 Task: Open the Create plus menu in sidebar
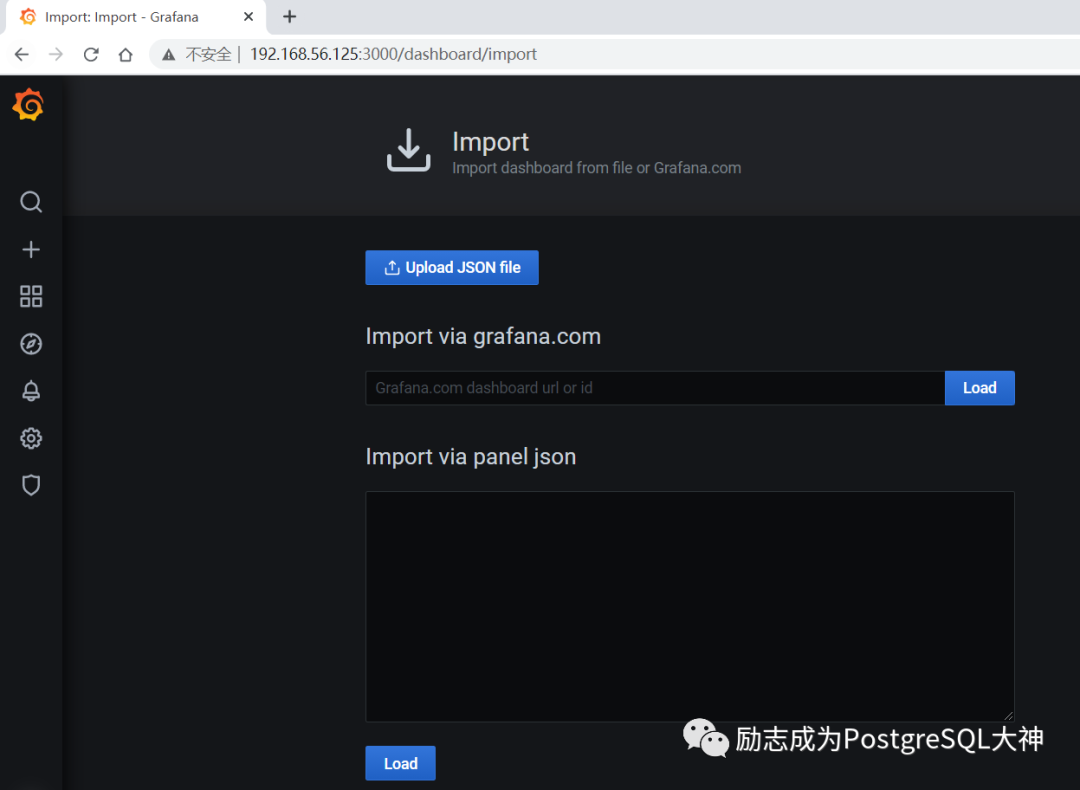(x=31, y=249)
